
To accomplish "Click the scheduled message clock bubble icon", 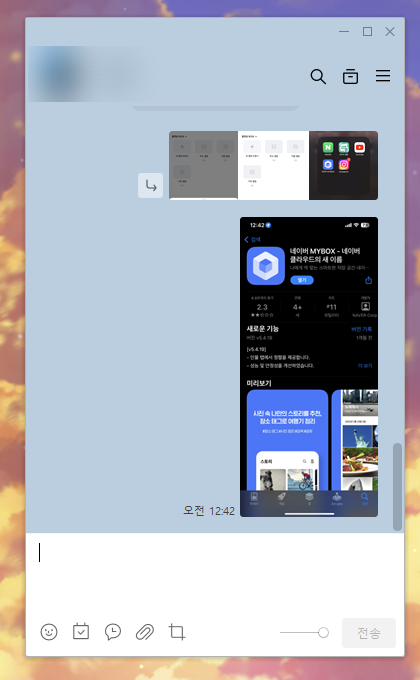I will 113,632.
